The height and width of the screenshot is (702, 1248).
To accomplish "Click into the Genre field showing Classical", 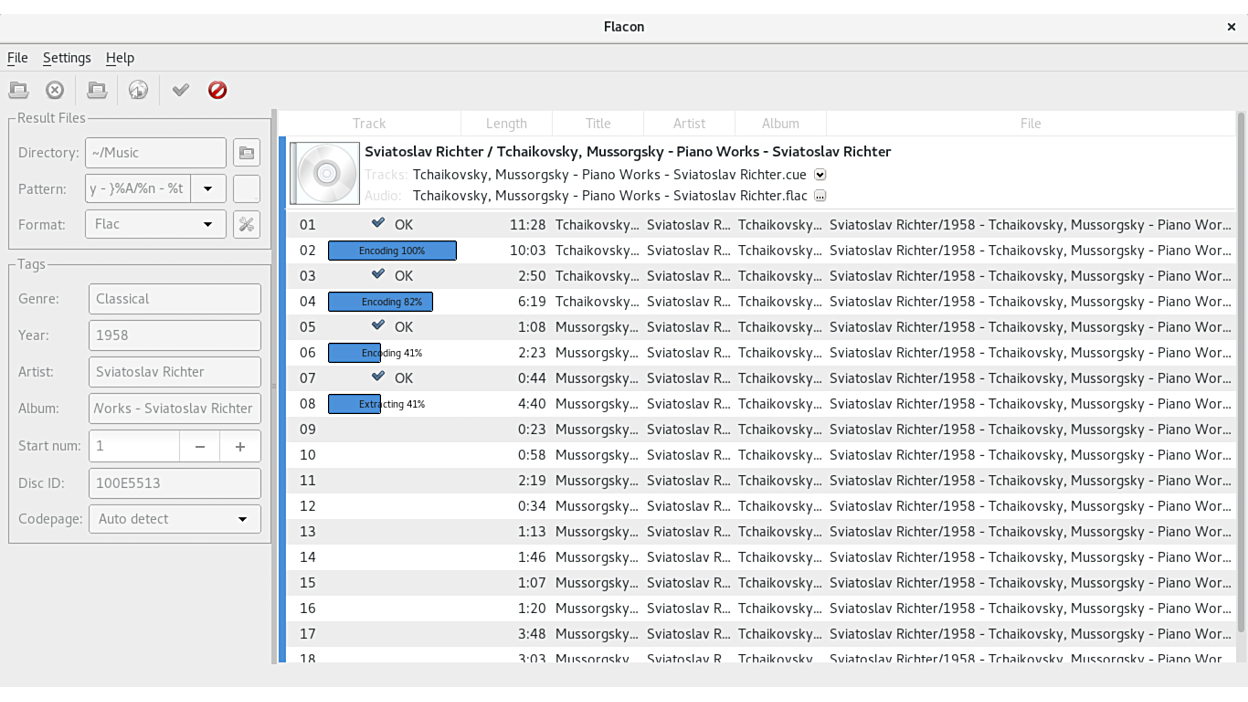I will (x=174, y=299).
